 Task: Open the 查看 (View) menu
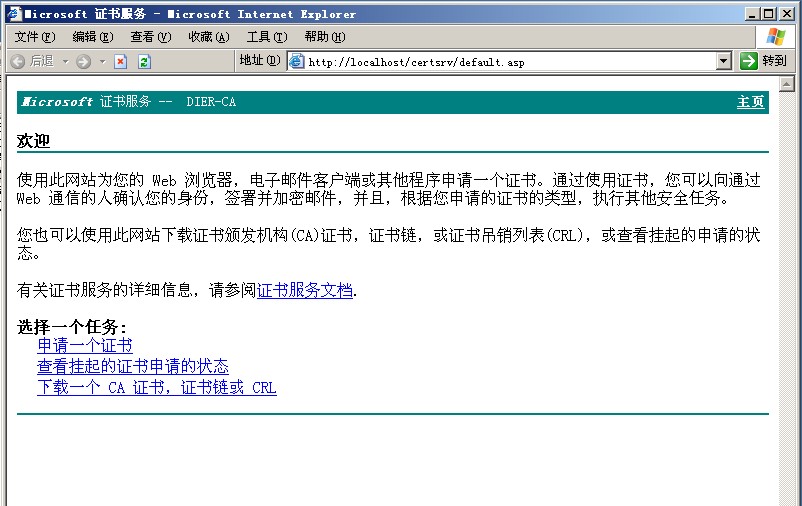click(150, 37)
